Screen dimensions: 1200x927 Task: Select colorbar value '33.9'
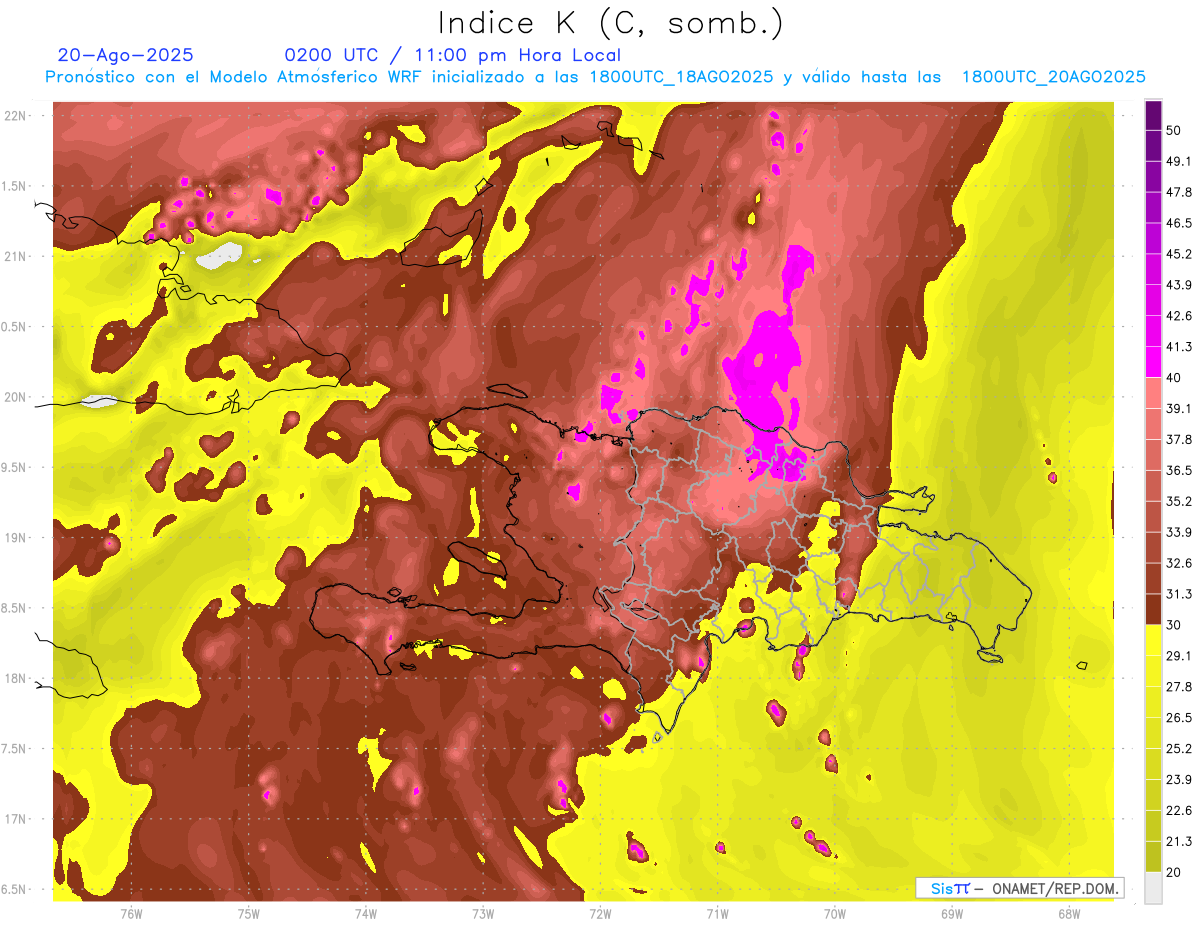[x=1179, y=532]
